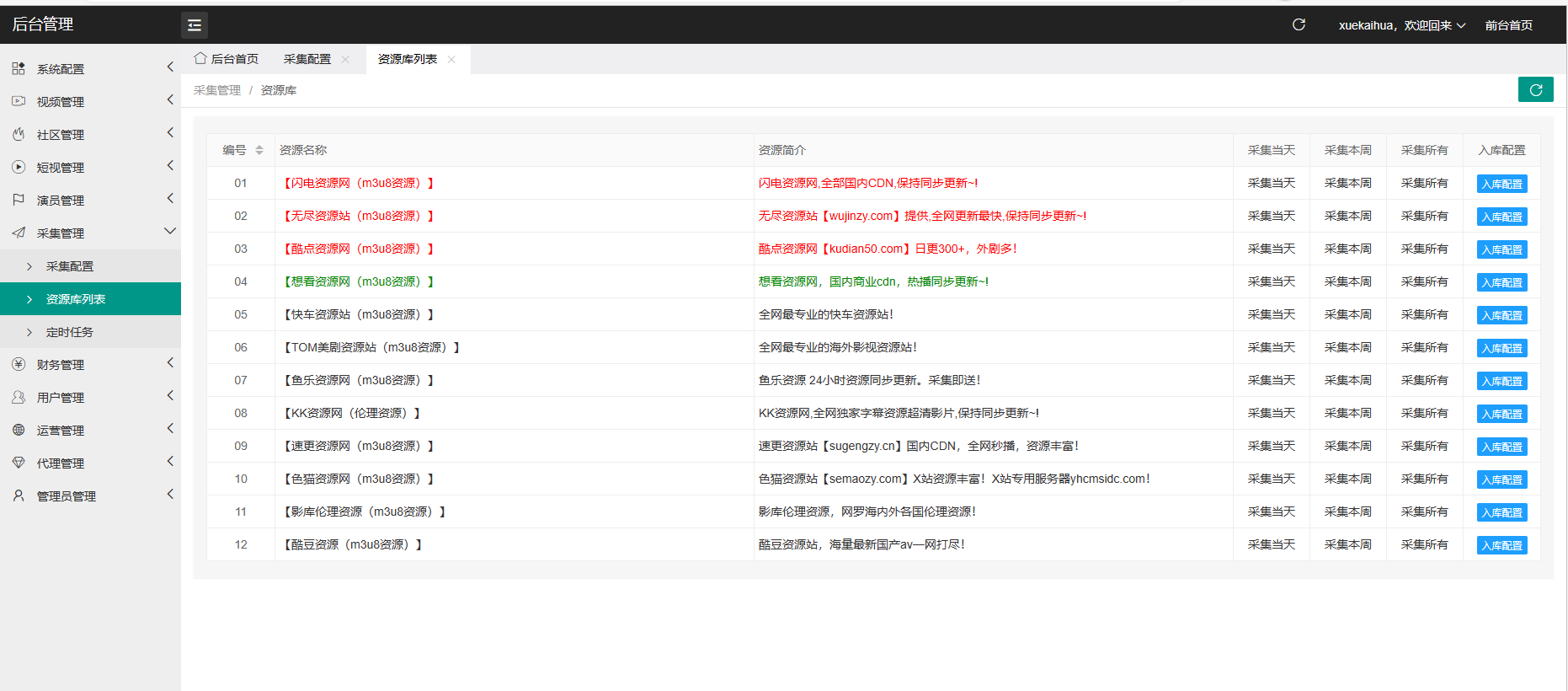Open the xuekaihua user dropdown
This screenshot has width=1568, height=691.
(1401, 25)
